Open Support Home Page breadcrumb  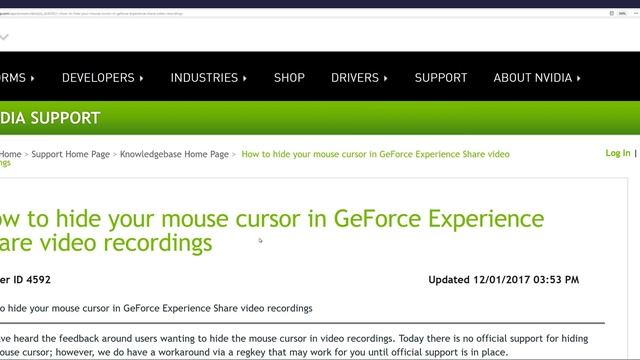coord(71,154)
